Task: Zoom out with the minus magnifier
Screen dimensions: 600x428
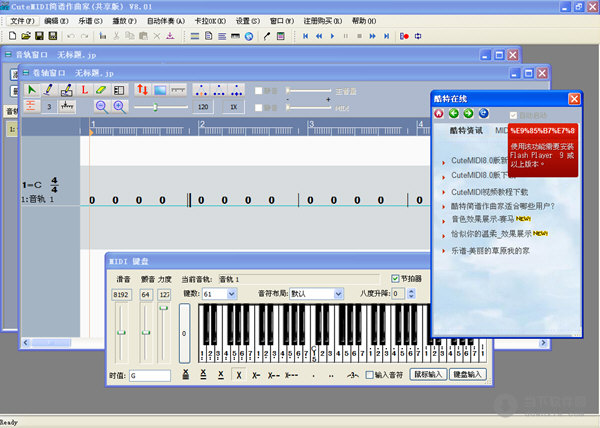Action: click(x=101, y=107)
